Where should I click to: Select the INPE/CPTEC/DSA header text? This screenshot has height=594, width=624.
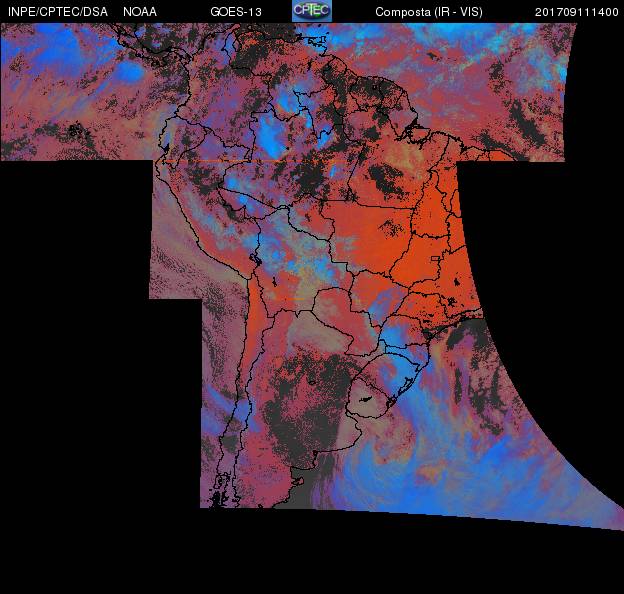[58, 12]
